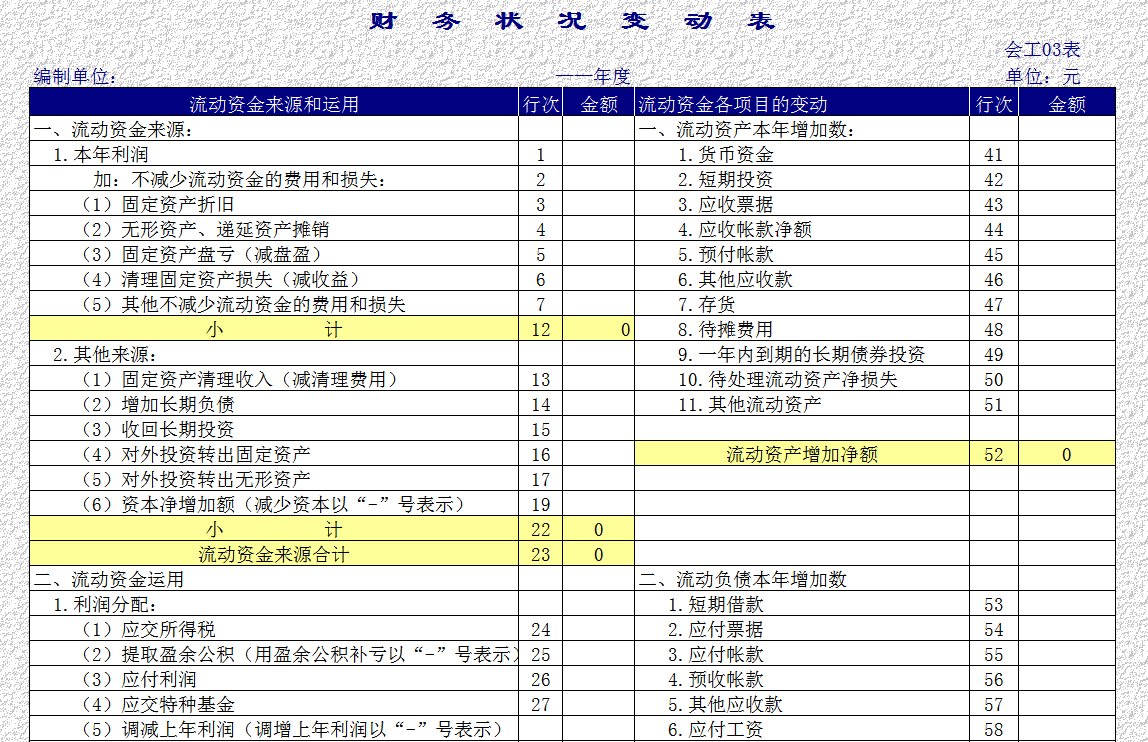The width and height of the screenshot is (1148, 742).
Task: Select the 单位：元 label
Action: [1043, 76]
